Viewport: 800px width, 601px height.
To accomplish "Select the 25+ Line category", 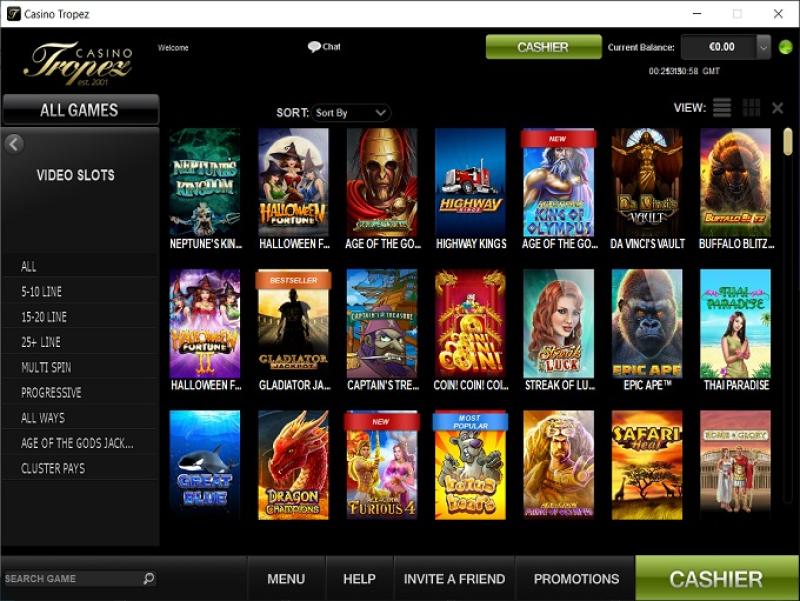I will 41,342.
